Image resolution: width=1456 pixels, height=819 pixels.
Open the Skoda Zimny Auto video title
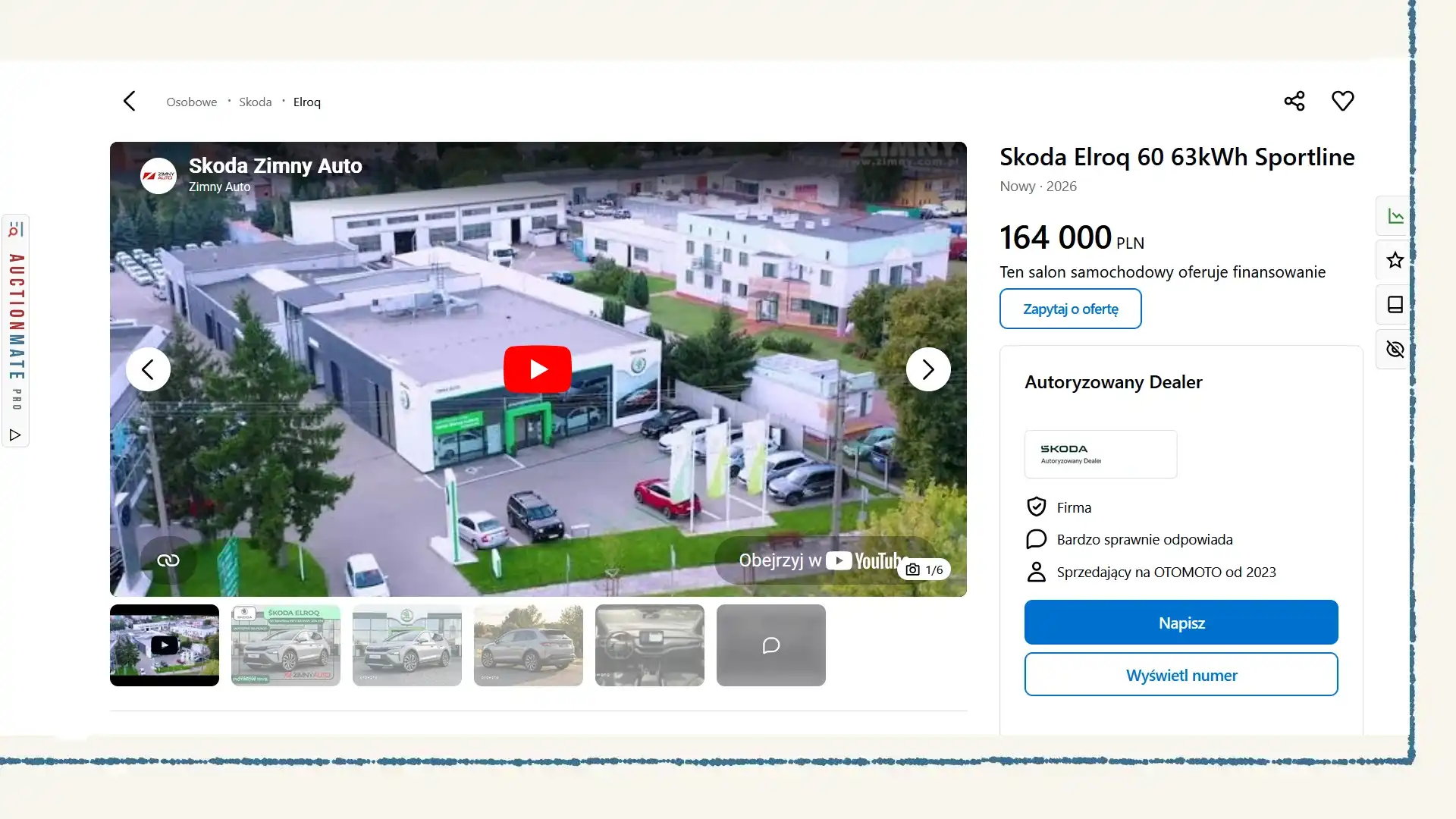[x=275, y=165]
